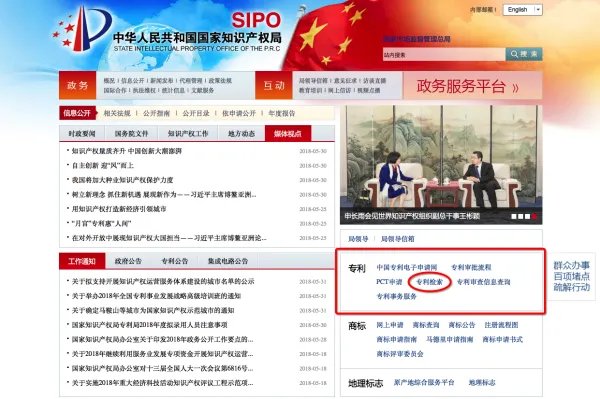Open the 相关法规 link
The height and width of the screenshot is (399, 600).
point(117,113)
